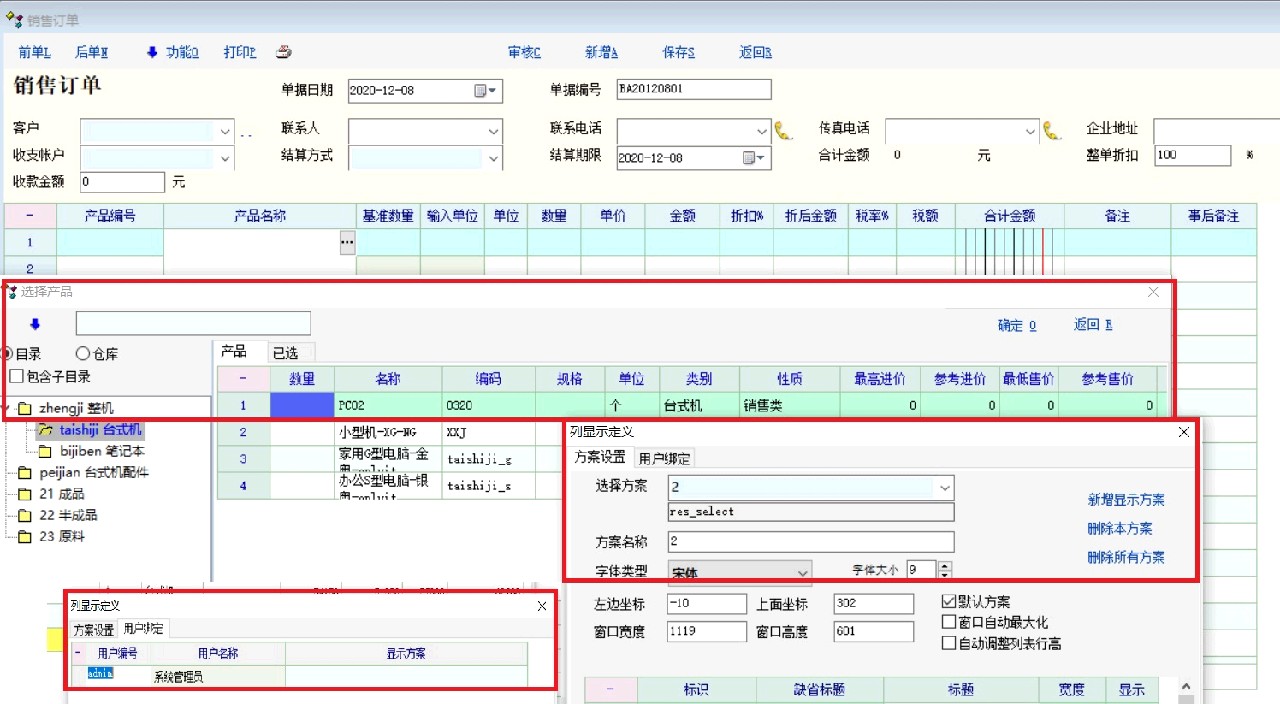
Task: Click the 方案名称 text field
Action: click(811, 542)
